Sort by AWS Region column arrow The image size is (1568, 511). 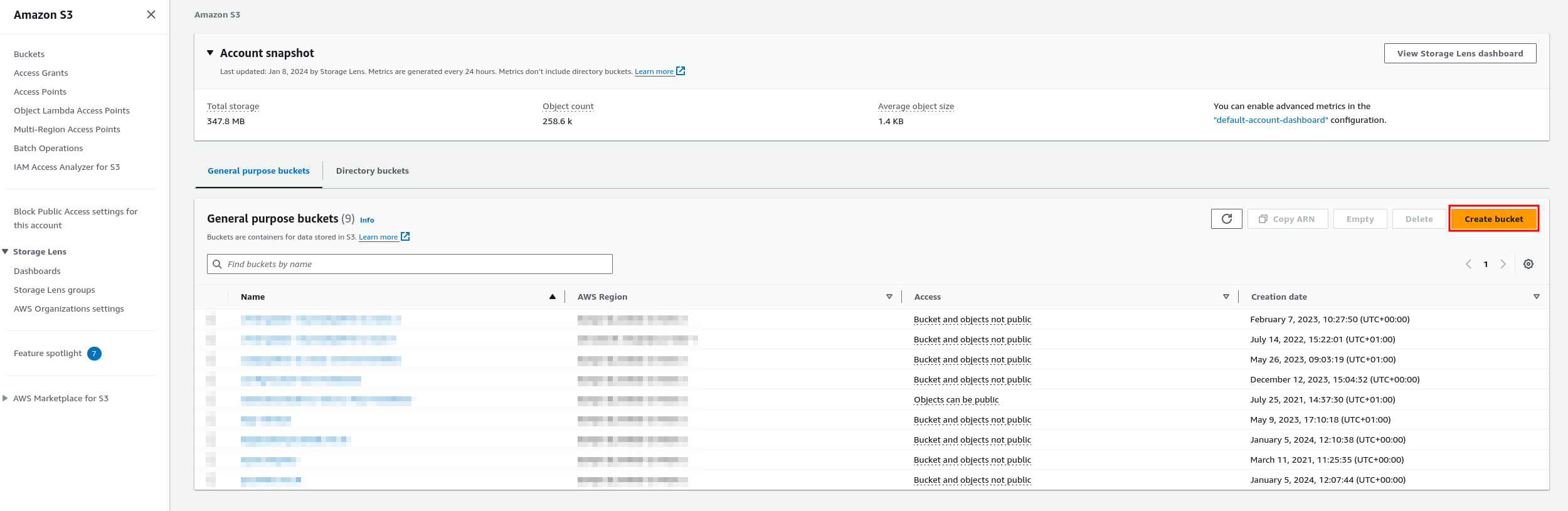tap(889, 297)
